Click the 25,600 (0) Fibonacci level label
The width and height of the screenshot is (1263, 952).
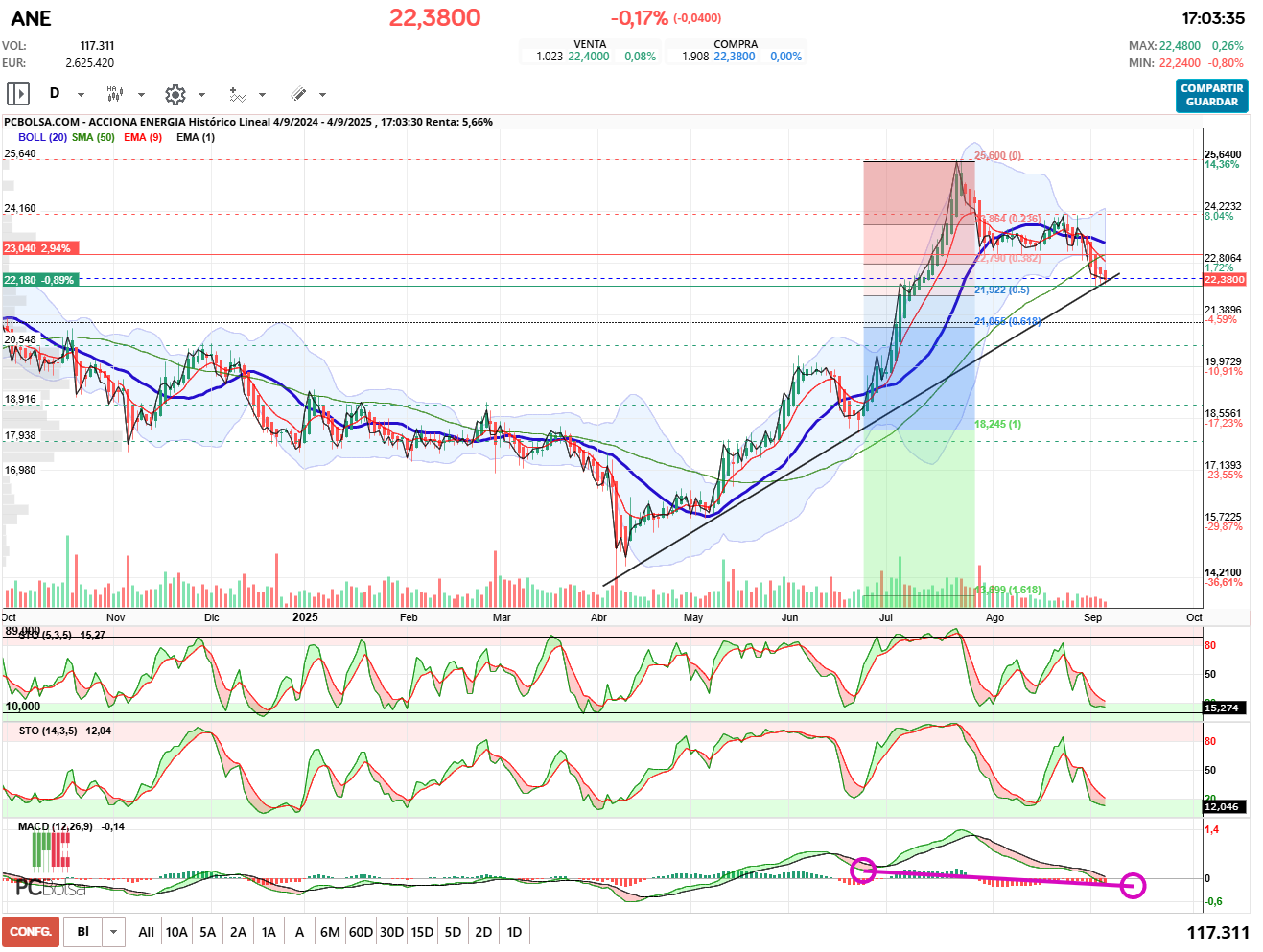click(x=998, y=155)
